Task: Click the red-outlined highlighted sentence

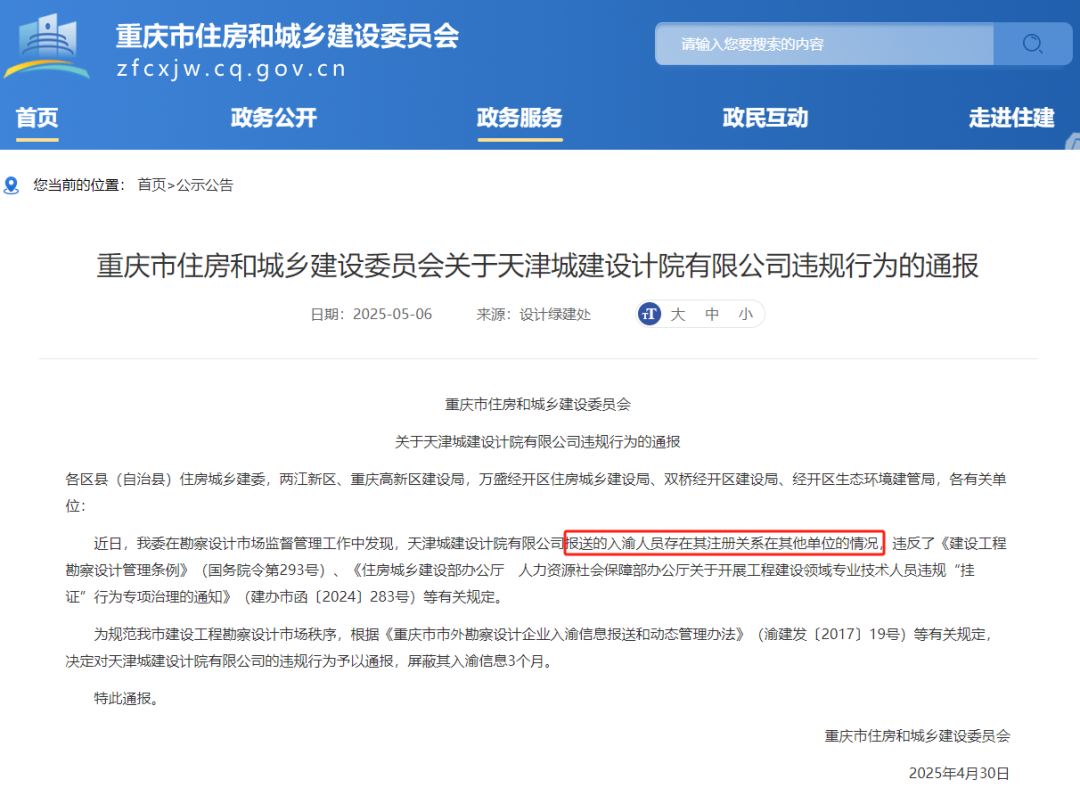Action: point(724,544)
